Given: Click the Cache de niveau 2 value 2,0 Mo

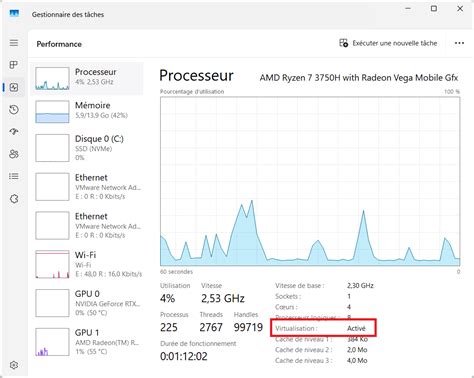Looking at the screenshot, I should (x=357, y=350).
